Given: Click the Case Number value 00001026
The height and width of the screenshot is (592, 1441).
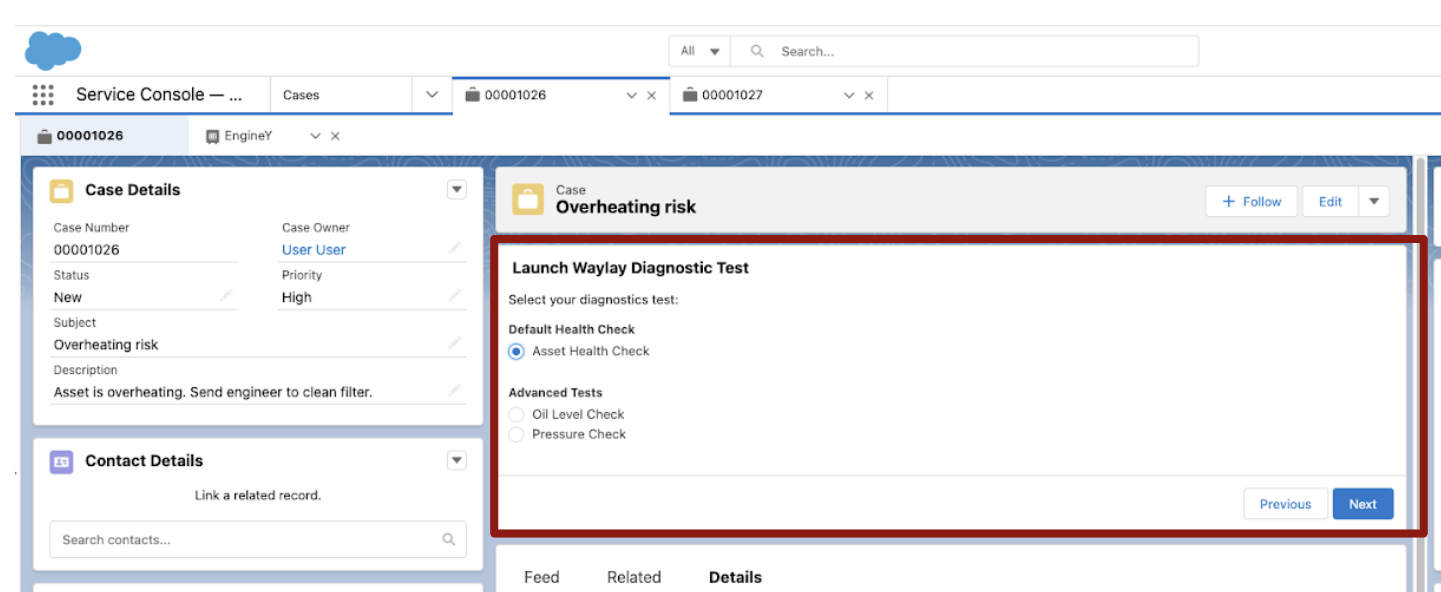Looking at the screenshot, I should pos(87,249).
